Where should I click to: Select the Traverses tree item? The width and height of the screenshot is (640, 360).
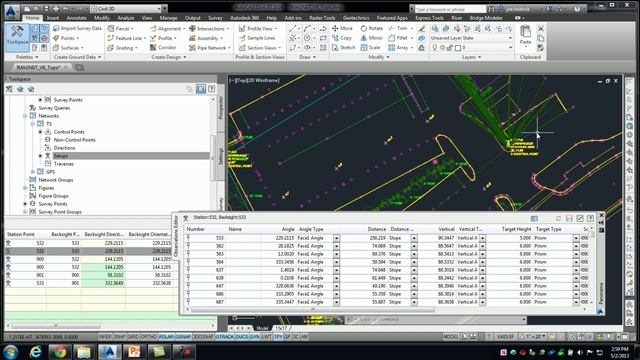click(x=64, y=164)
